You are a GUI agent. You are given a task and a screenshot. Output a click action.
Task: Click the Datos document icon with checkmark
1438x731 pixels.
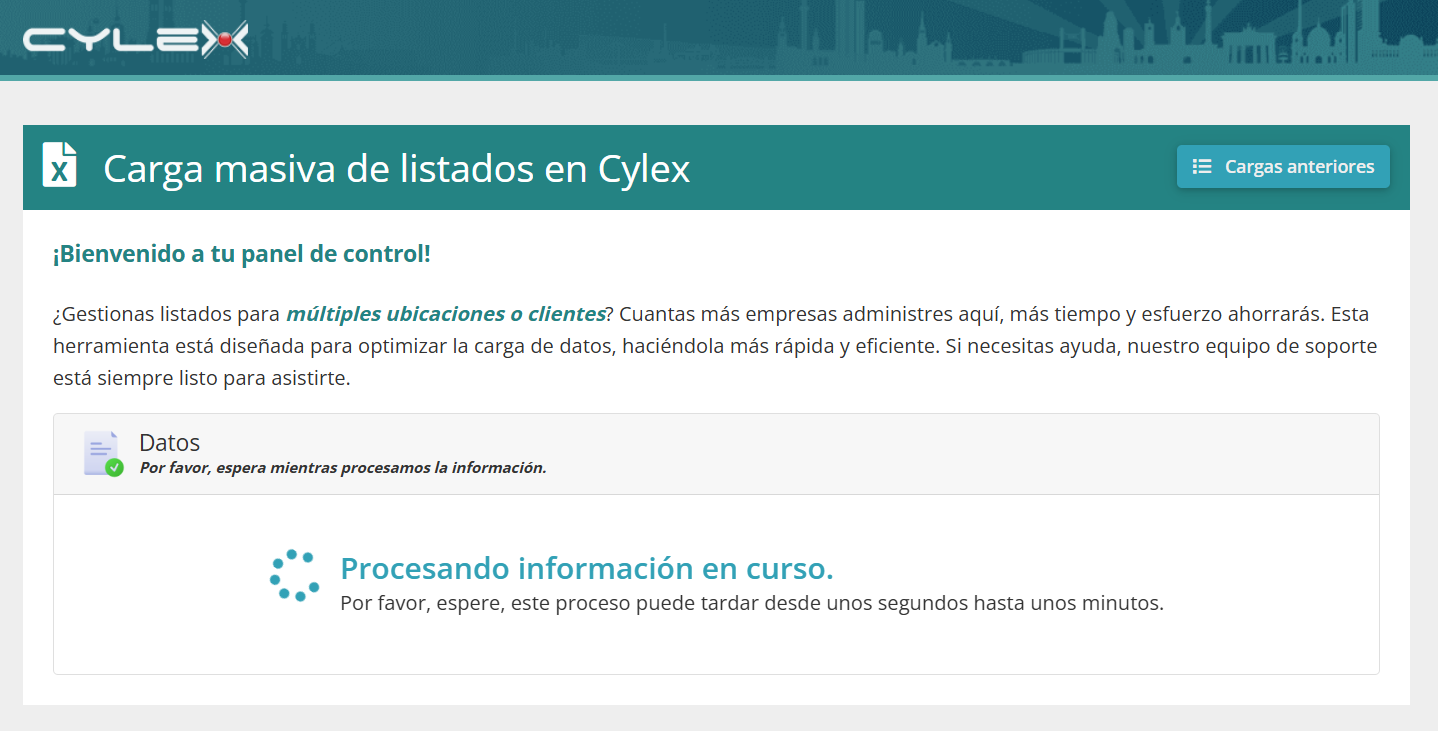(103, 454)
